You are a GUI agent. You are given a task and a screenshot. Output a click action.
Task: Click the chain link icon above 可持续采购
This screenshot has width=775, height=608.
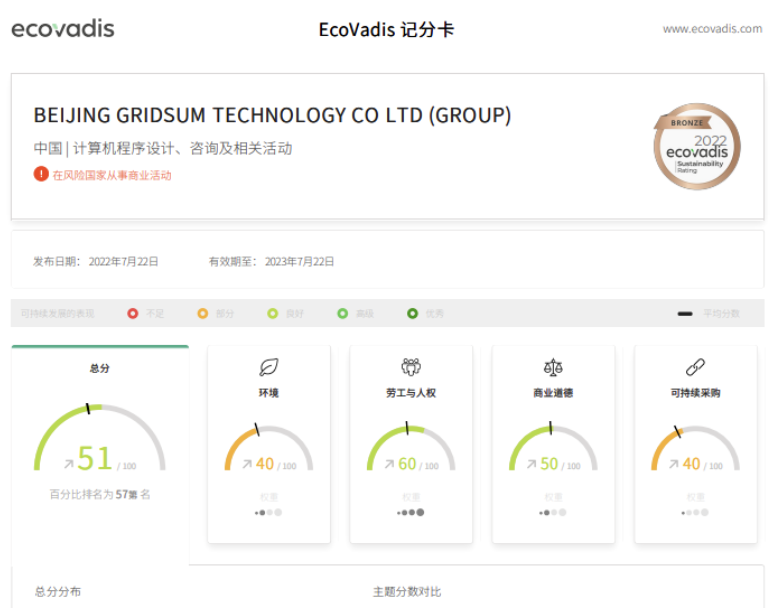pos(695,367)
